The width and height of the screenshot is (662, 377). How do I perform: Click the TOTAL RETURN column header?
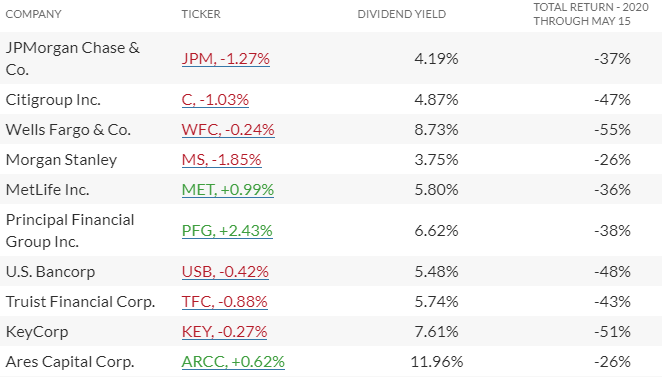[591, 14]
